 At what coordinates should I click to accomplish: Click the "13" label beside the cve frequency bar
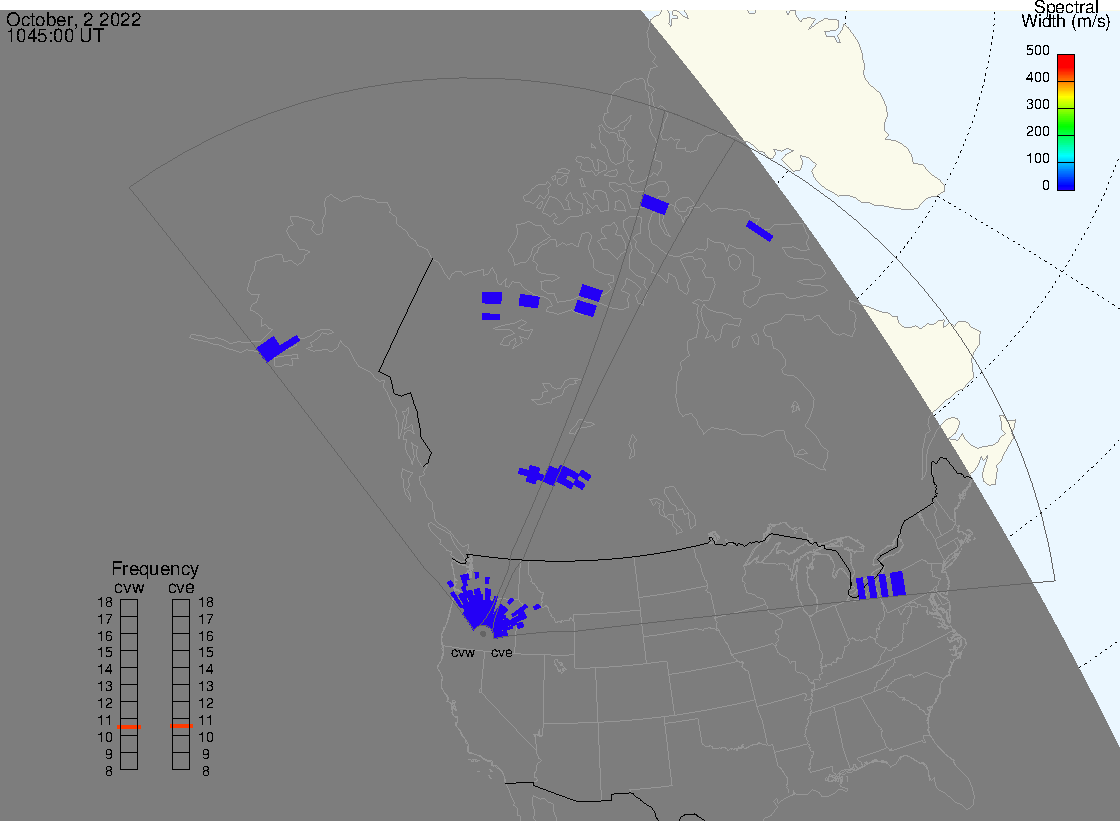206,687
